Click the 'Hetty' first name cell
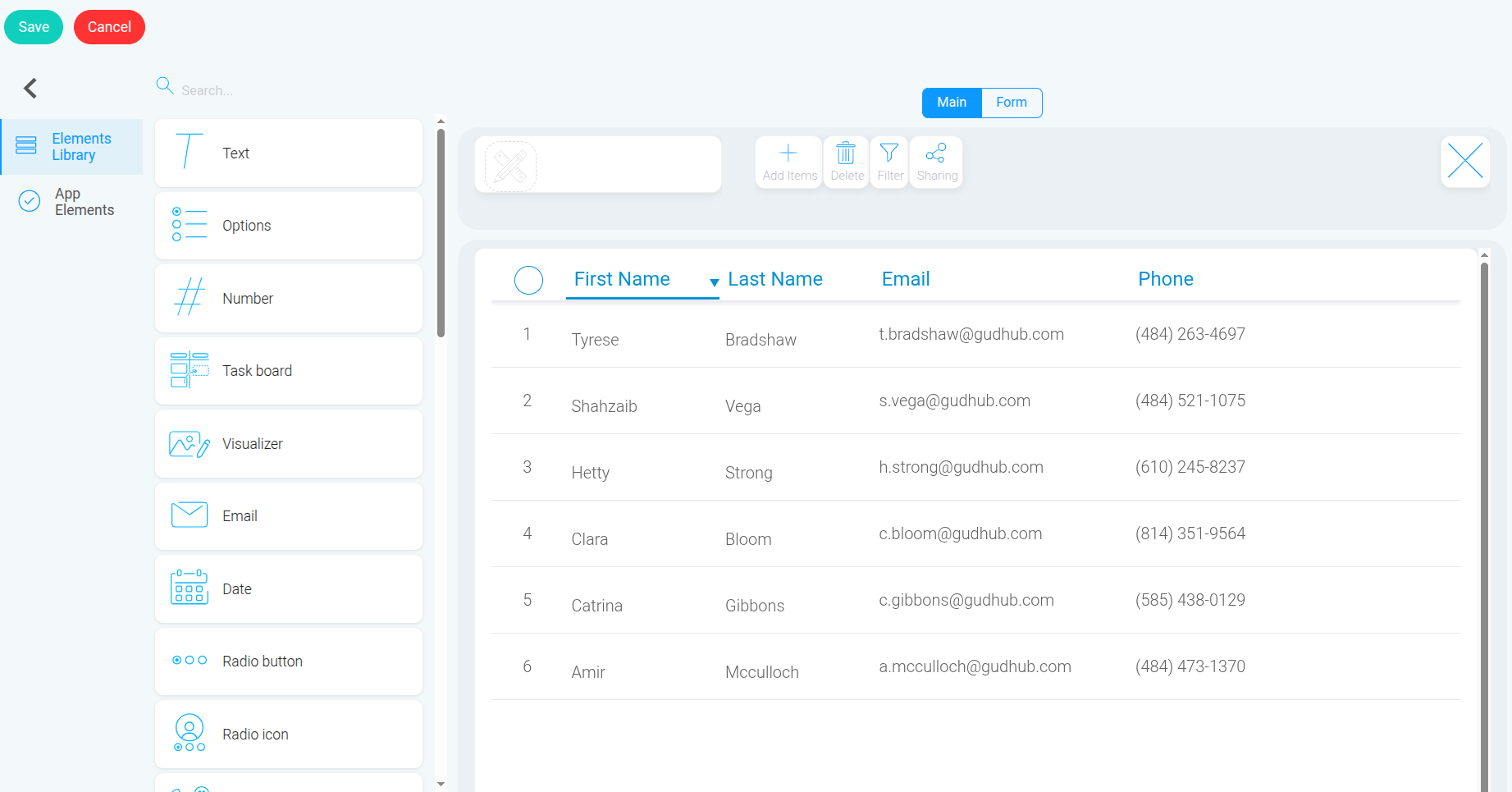This screenshot has width=1512, height=792. [x=590, y=473]
